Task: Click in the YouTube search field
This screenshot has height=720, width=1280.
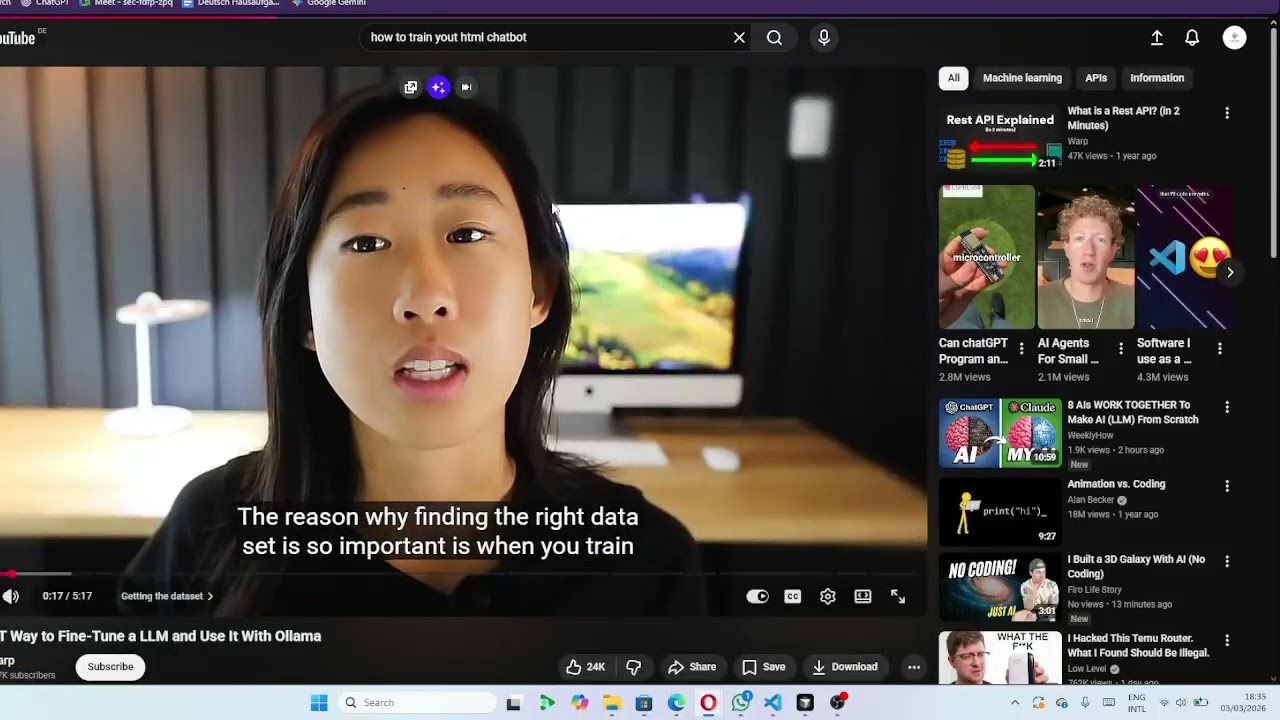Action: tap(545, 37)
